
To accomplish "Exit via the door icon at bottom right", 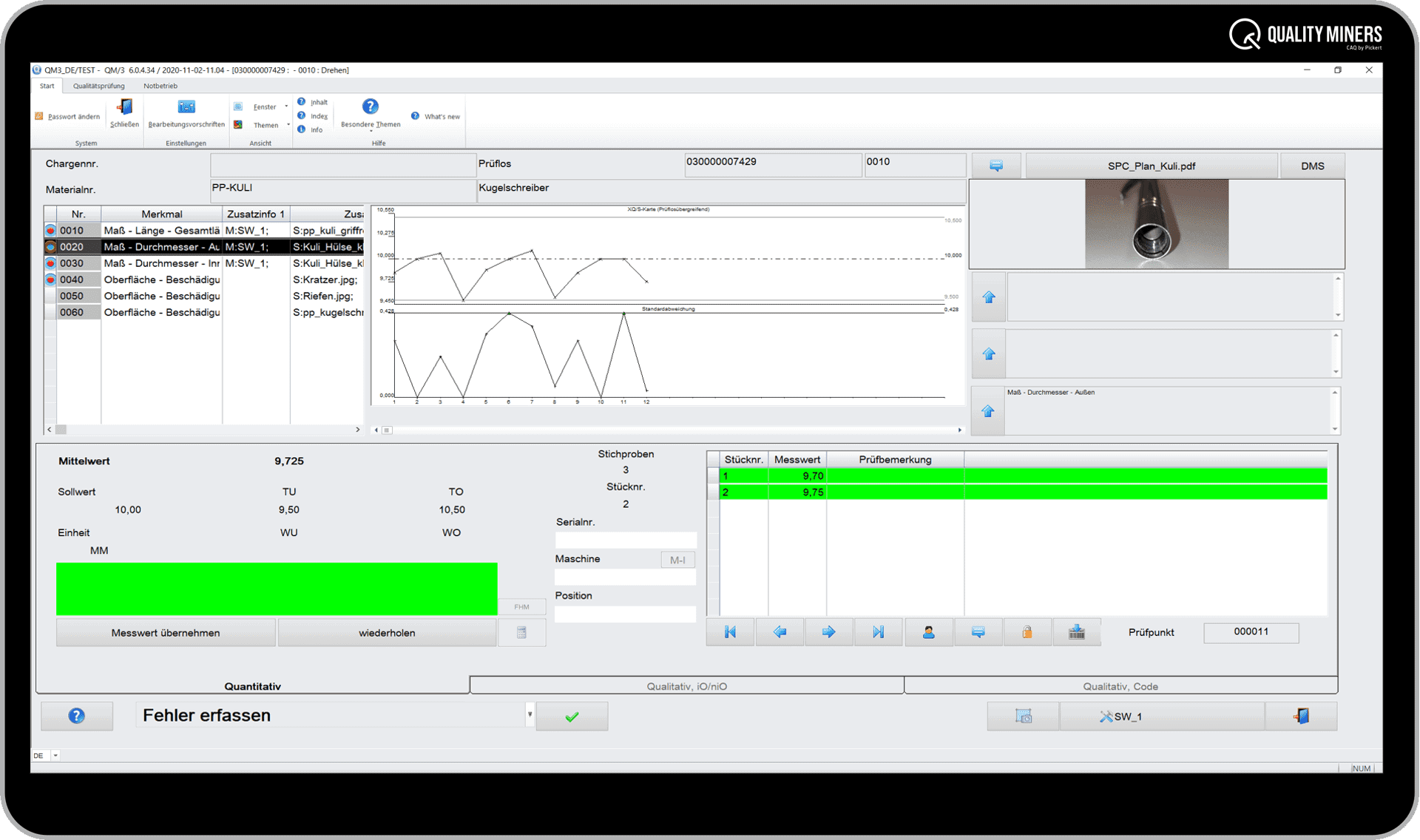I will pos(1300,715).
